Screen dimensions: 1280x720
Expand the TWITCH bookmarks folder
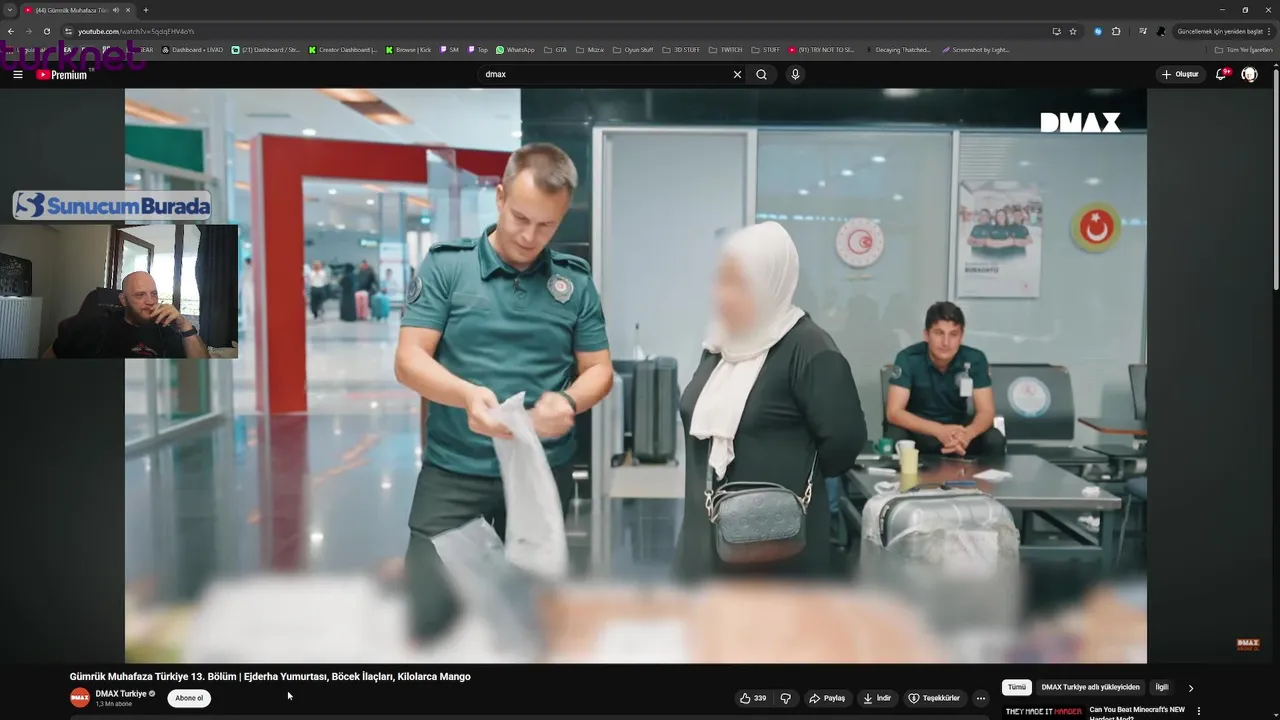(726, 49)
